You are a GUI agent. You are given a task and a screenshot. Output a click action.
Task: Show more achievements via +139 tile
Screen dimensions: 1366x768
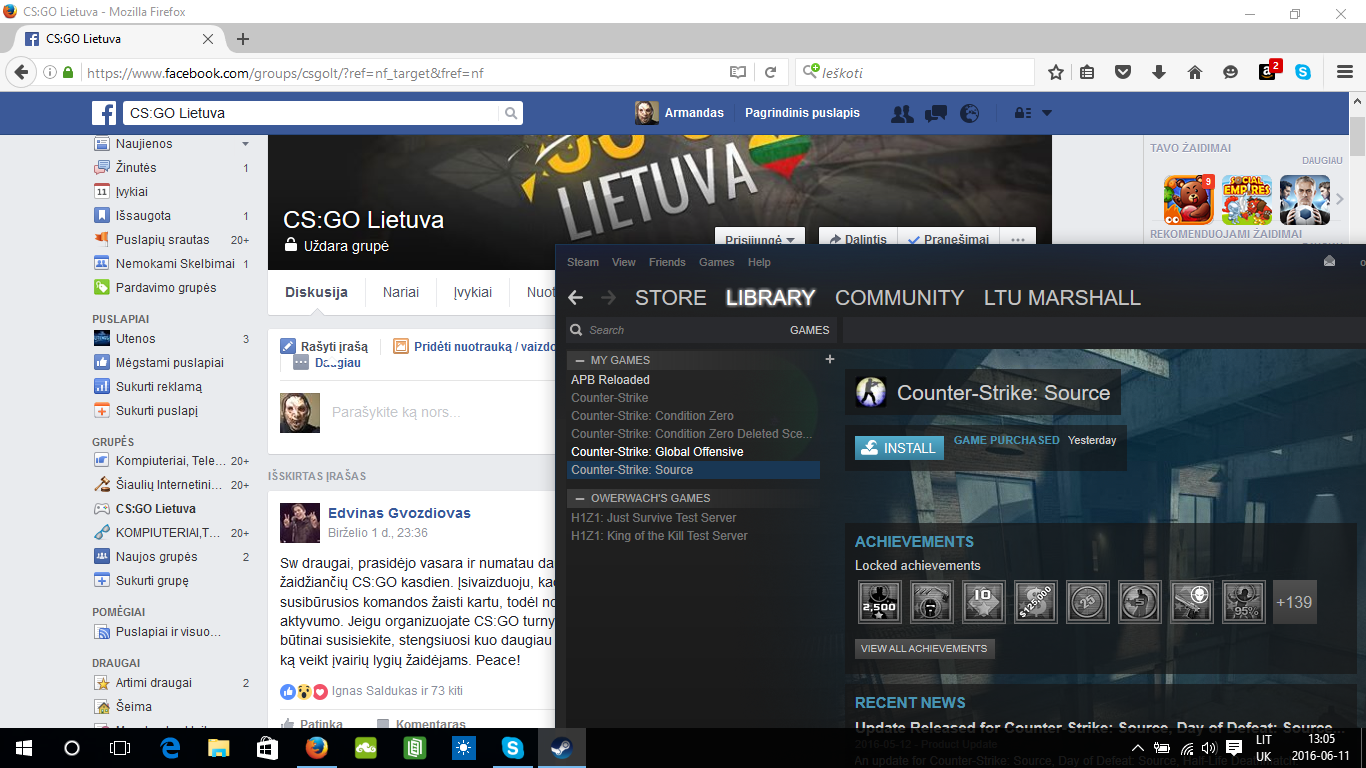[1295, 602]
